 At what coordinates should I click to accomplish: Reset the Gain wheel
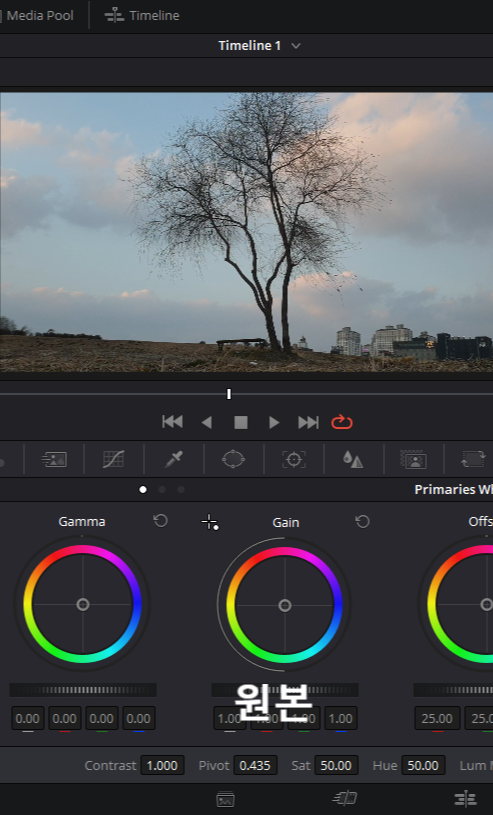coord(362,521)
